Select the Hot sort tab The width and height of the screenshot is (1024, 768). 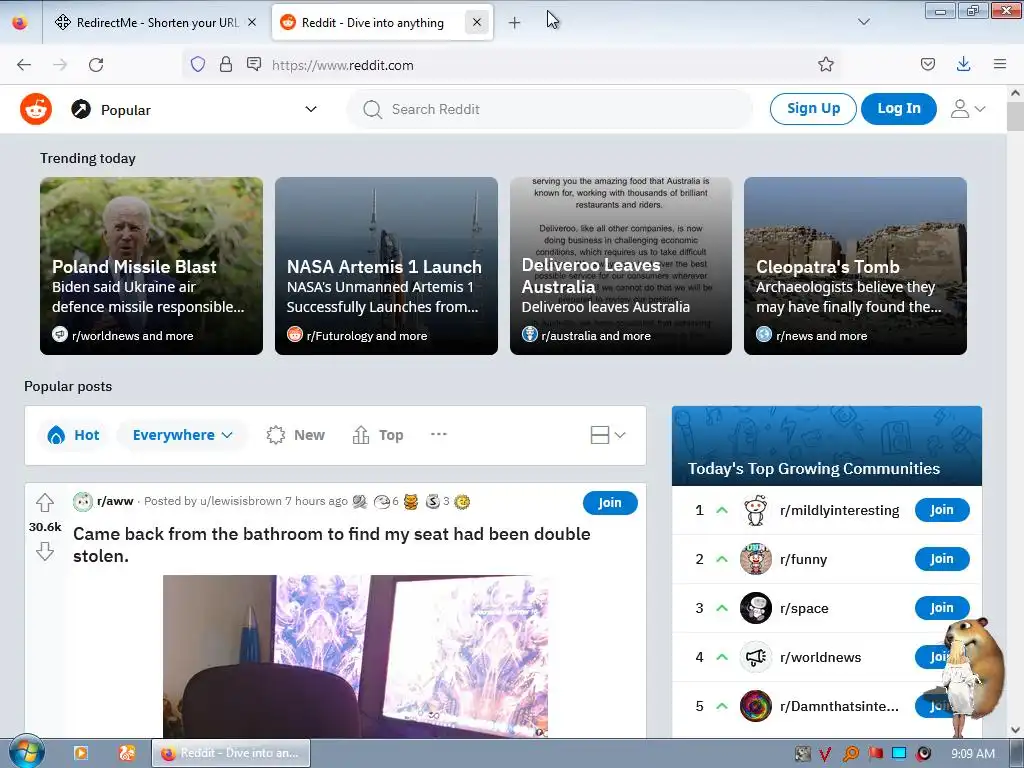click(73, 435)
